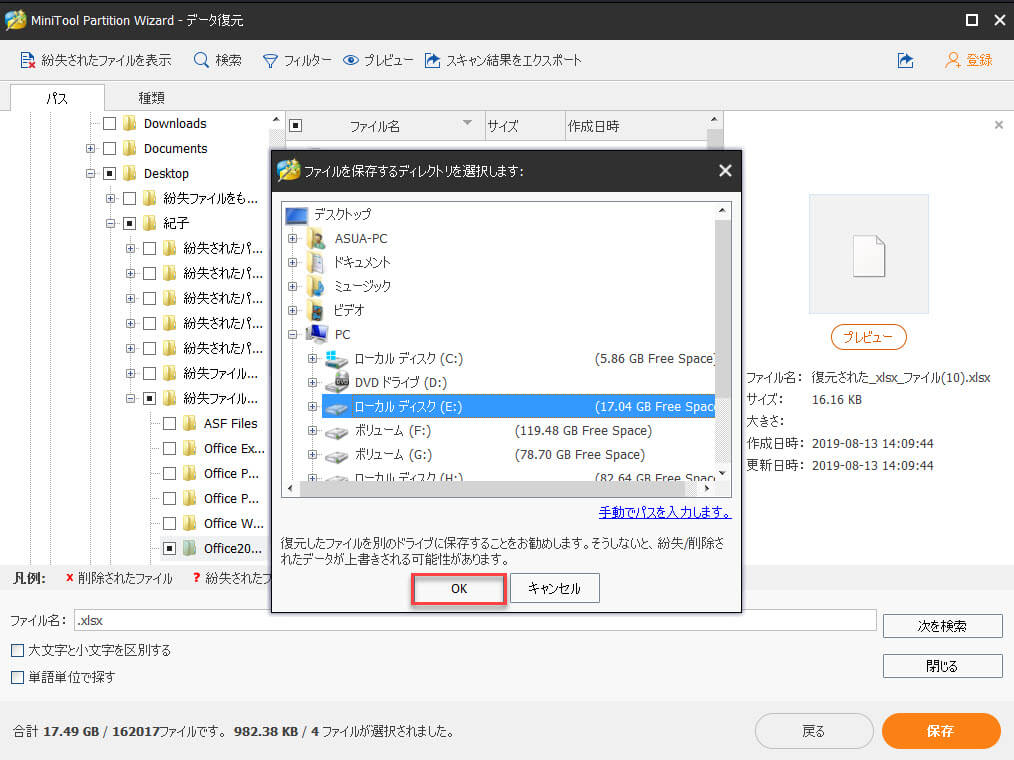Select the パス tab
1014x760 pixels.
(56, 97)
